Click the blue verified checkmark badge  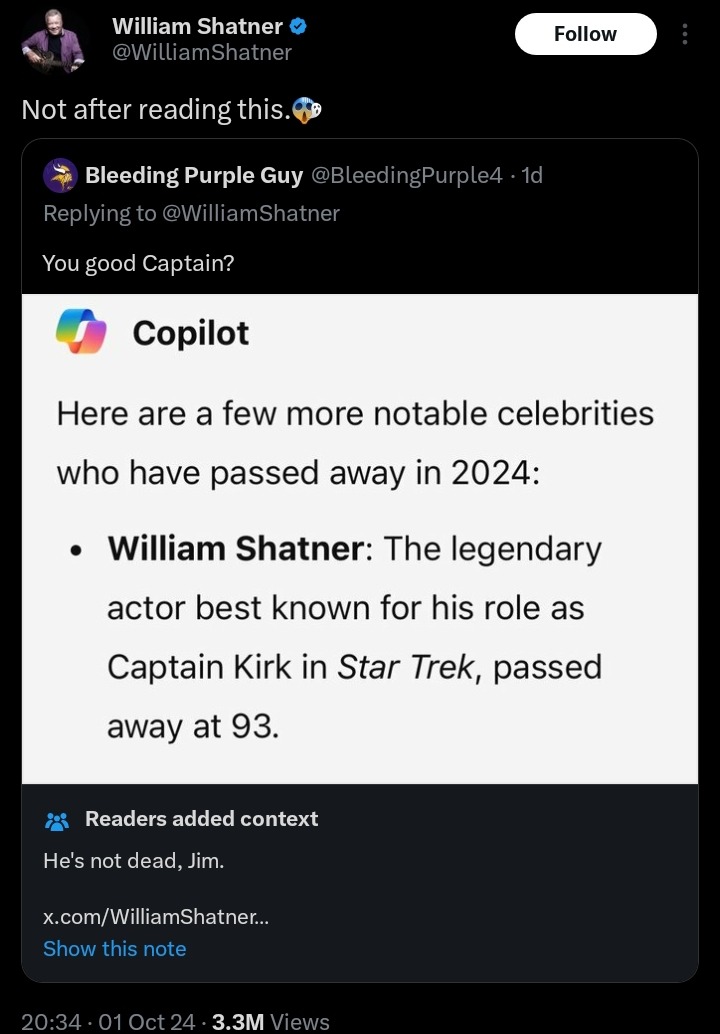(x=298, y=27)
